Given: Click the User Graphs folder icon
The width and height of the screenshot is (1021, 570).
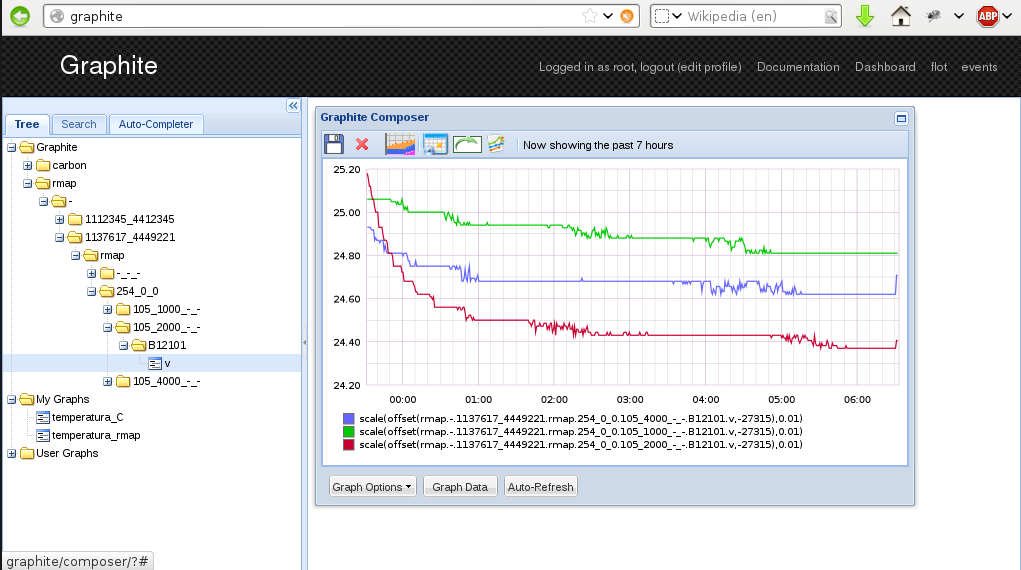Looking at the screenshot, I should [27, 453].
